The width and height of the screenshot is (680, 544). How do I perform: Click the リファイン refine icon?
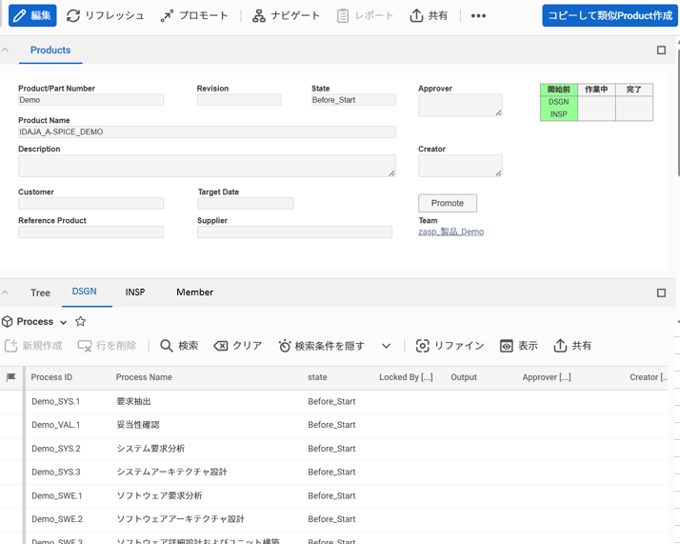pos(422,346)
